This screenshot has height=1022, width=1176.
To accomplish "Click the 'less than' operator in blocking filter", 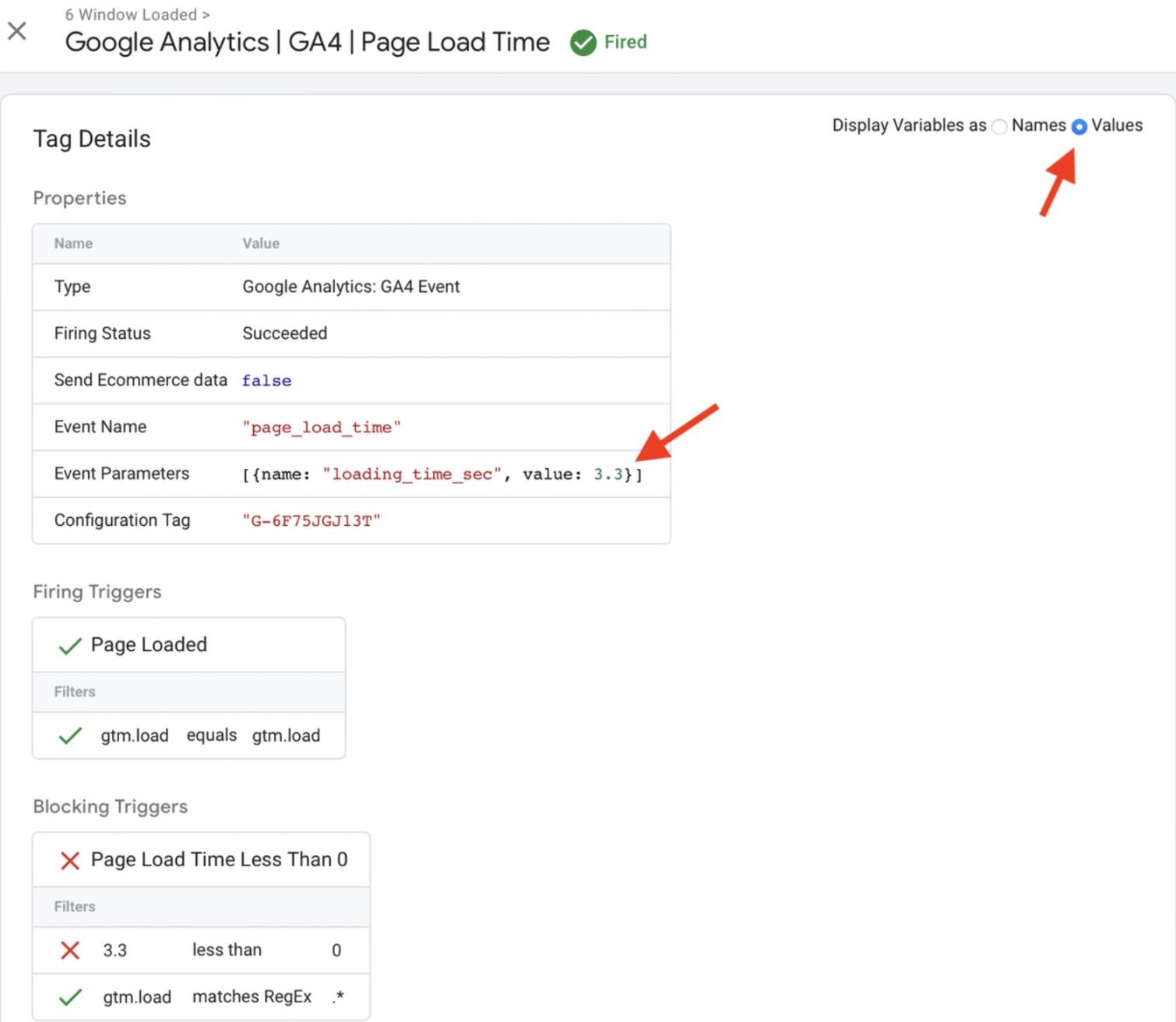I will (227, 950).
